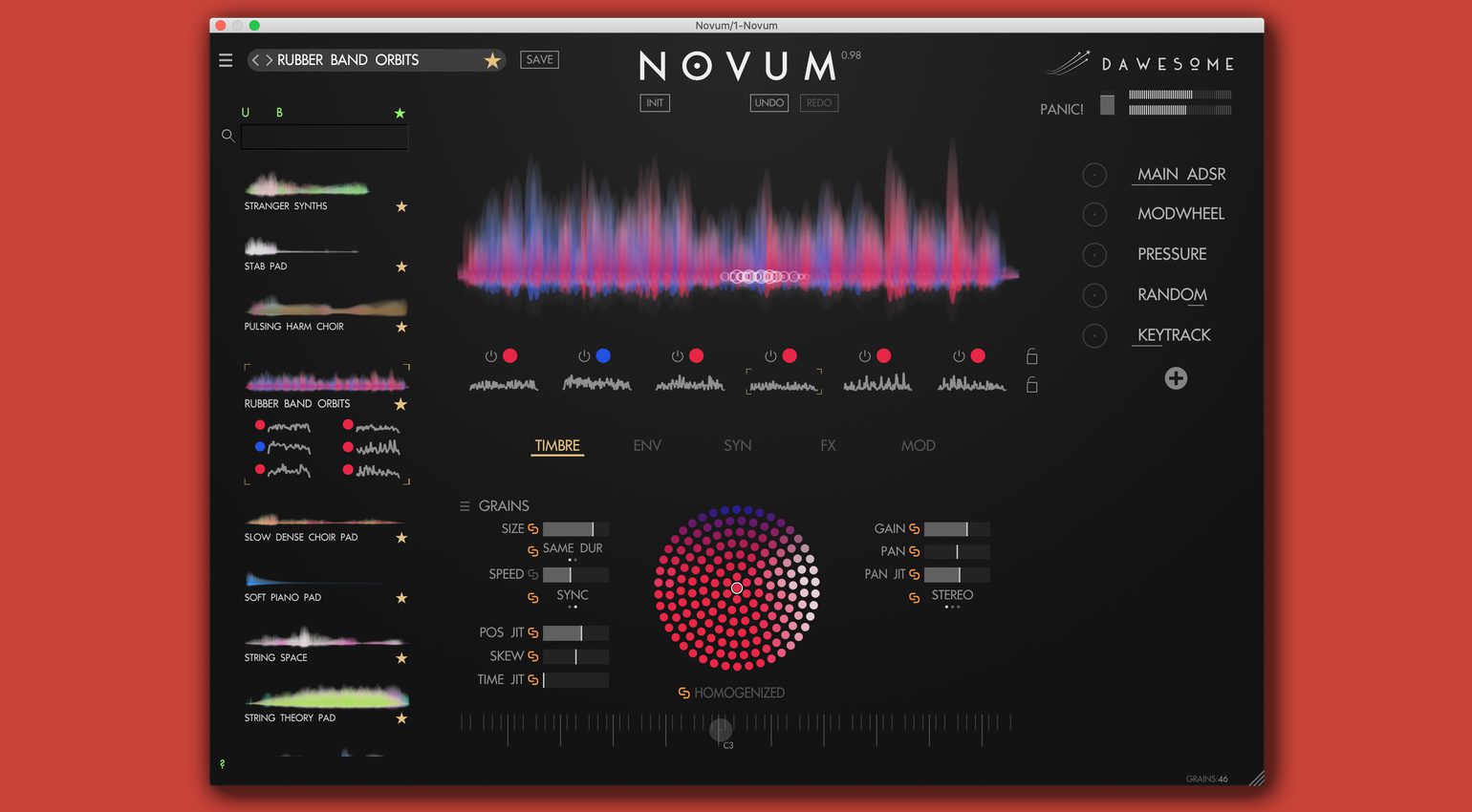Toggle favorite star for String Space
1472x812 pixels.
coord(401,658)
